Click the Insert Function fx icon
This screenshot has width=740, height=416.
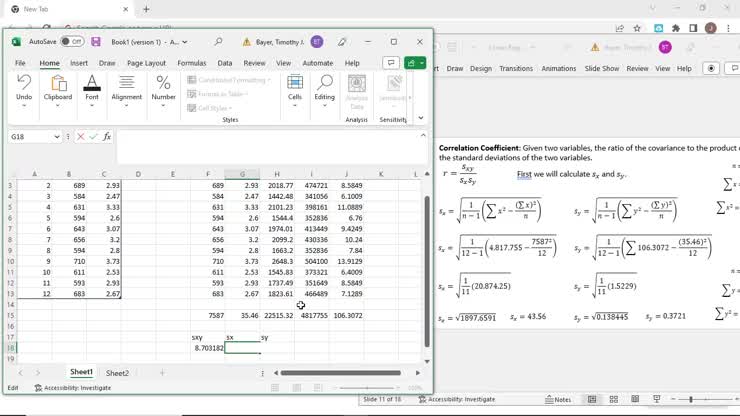[x=107, y=136]
